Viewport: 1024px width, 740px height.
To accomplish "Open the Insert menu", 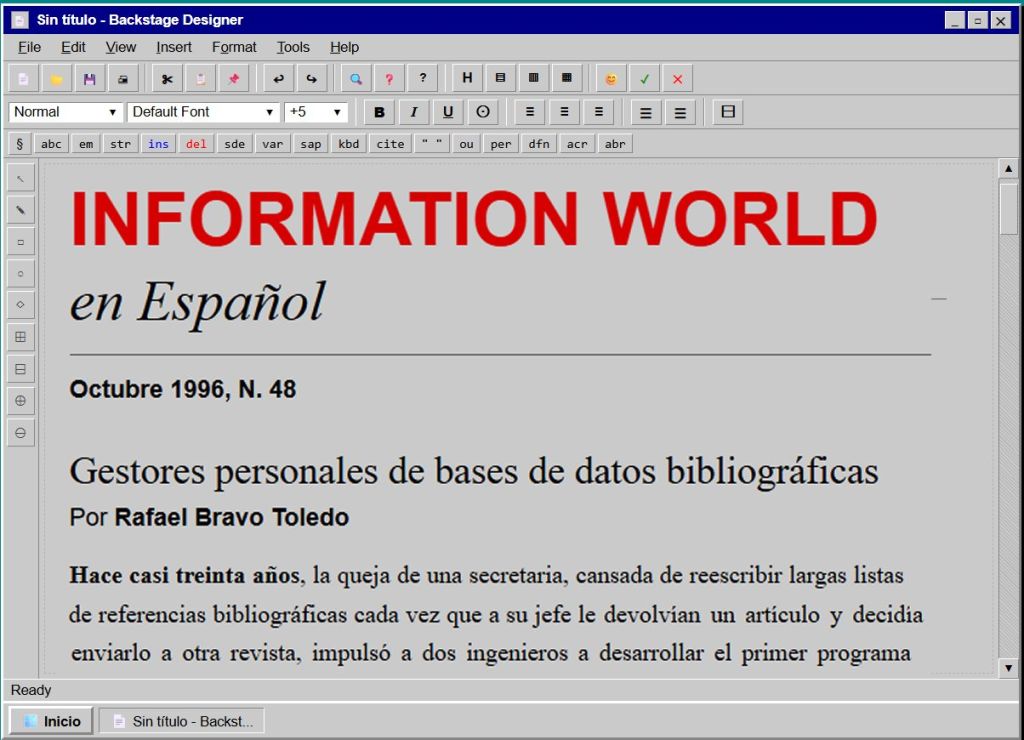I will [x=174, y=47].
